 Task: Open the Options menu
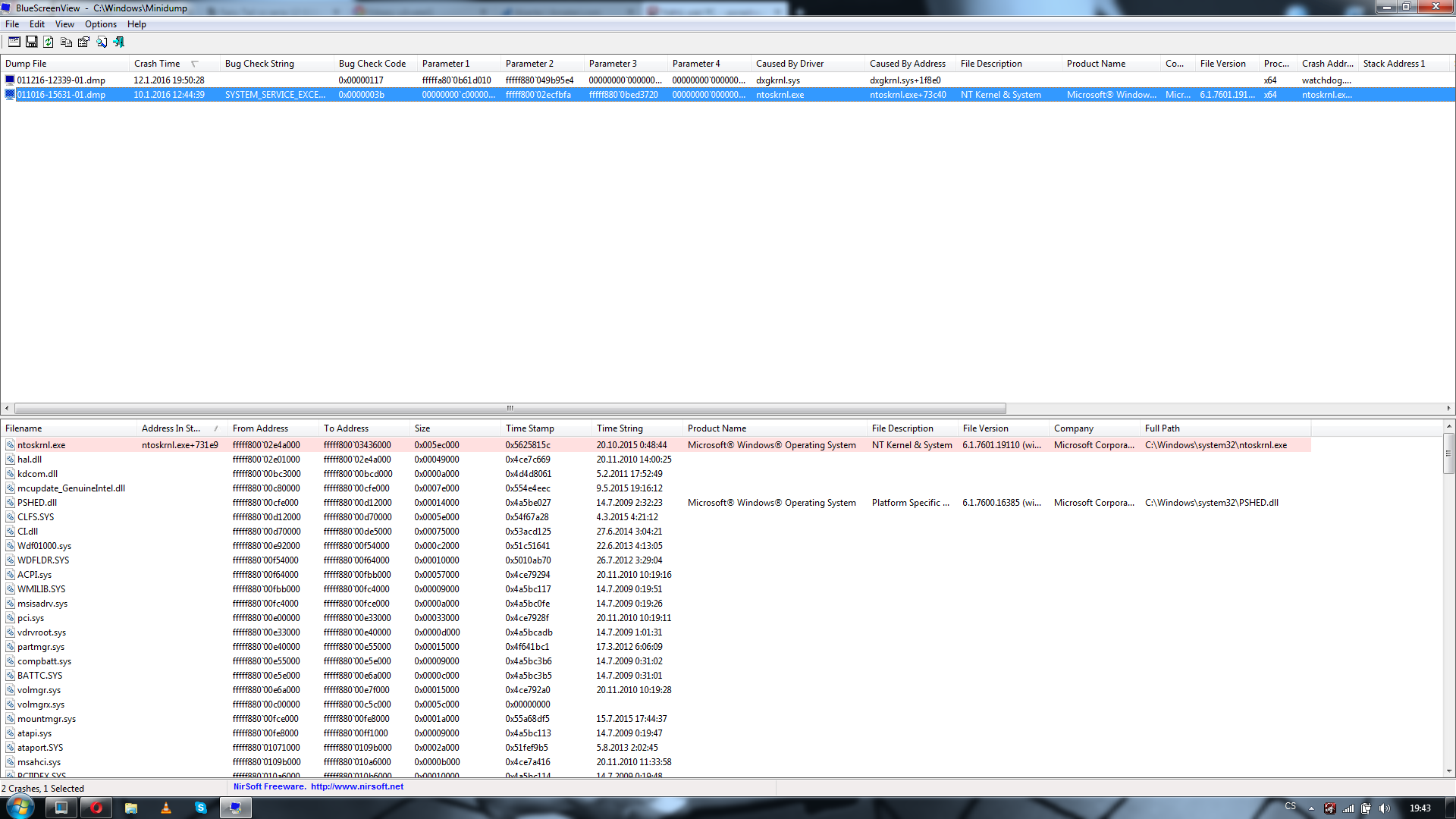coord(100,24)
